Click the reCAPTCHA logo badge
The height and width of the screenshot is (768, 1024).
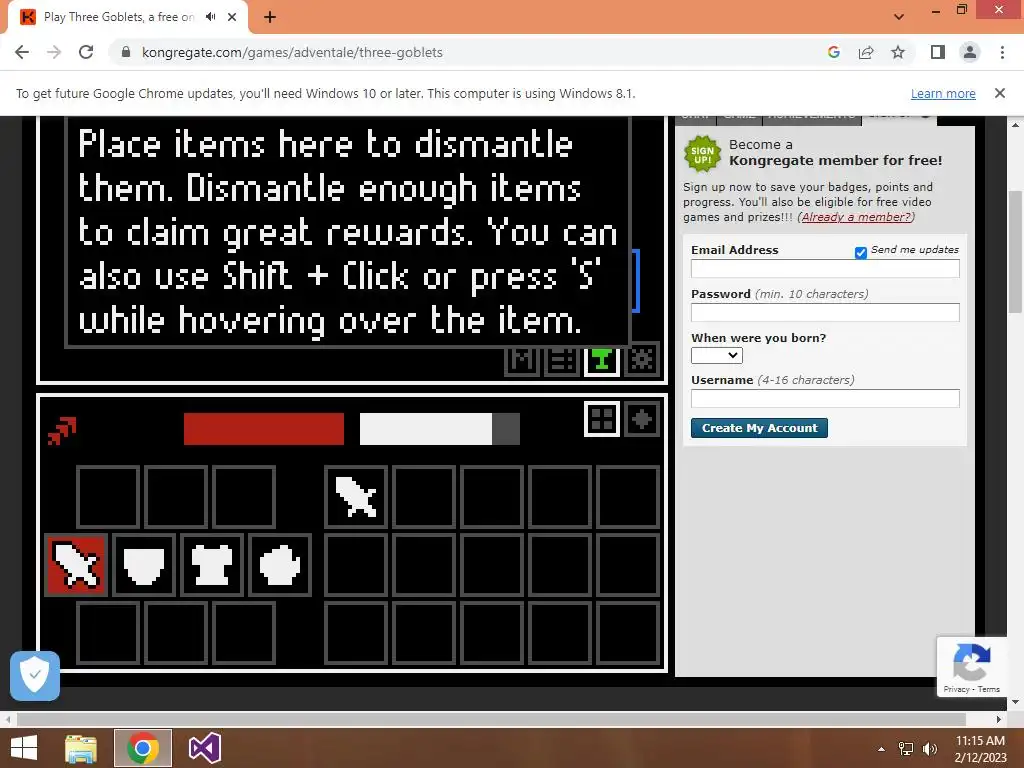972,661
